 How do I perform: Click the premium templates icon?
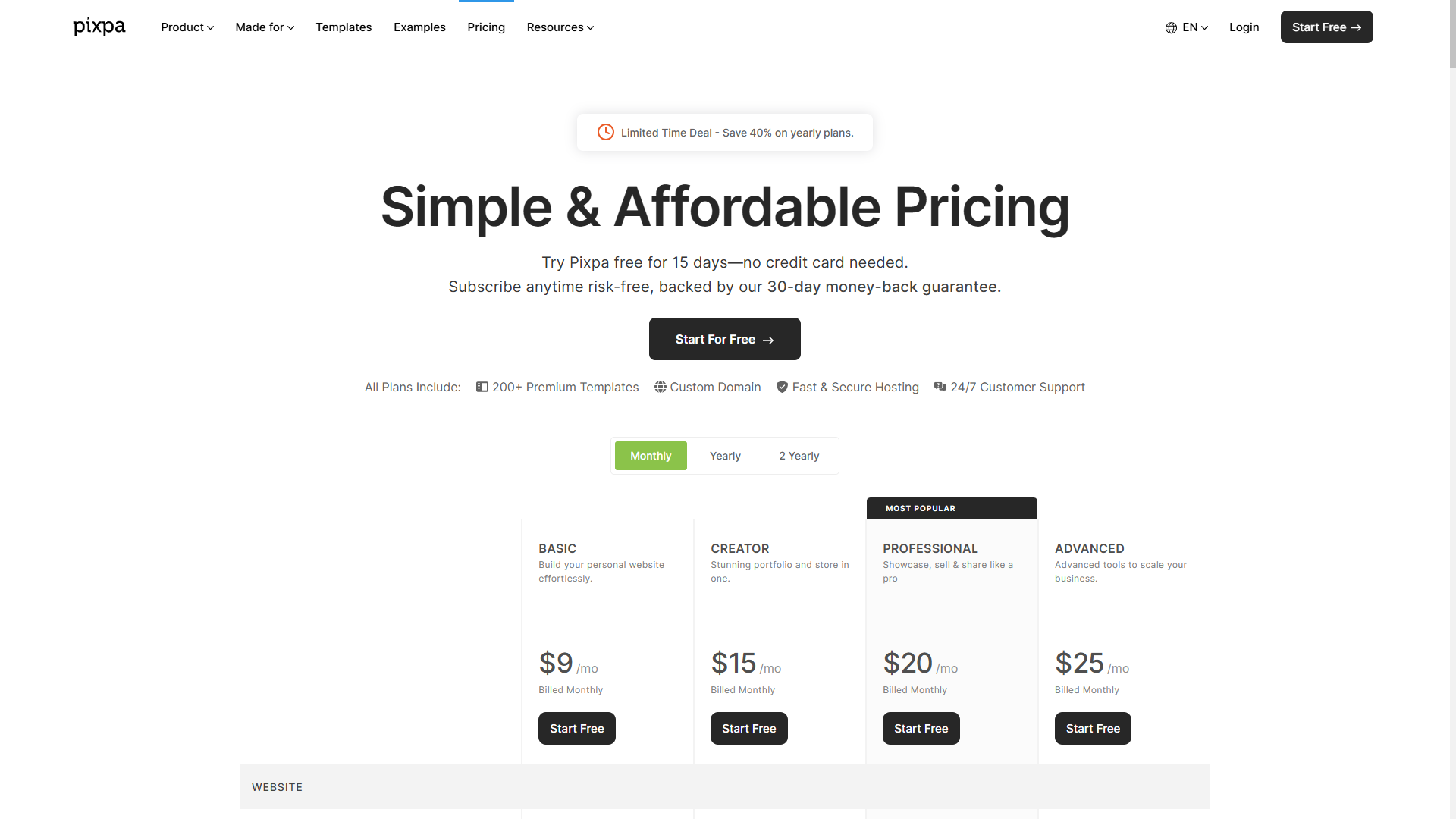(x=482, y=387)
